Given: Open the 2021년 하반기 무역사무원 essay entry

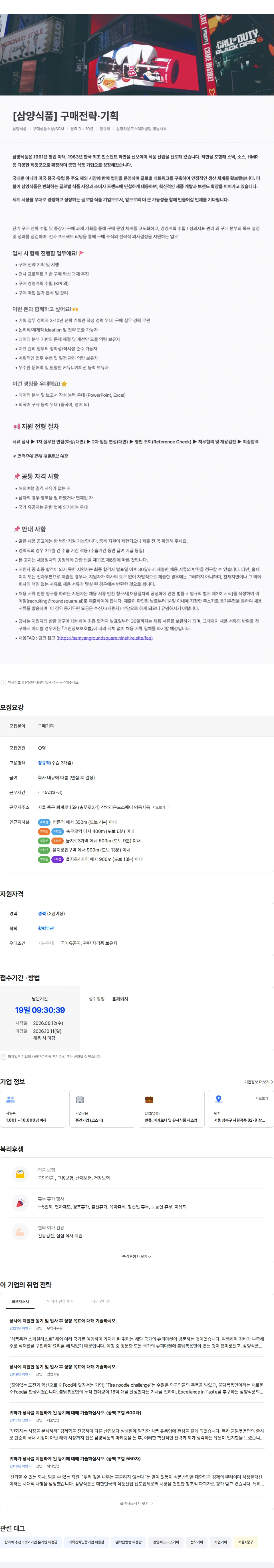Looking at the screenshot, I should pos(136,1333).
